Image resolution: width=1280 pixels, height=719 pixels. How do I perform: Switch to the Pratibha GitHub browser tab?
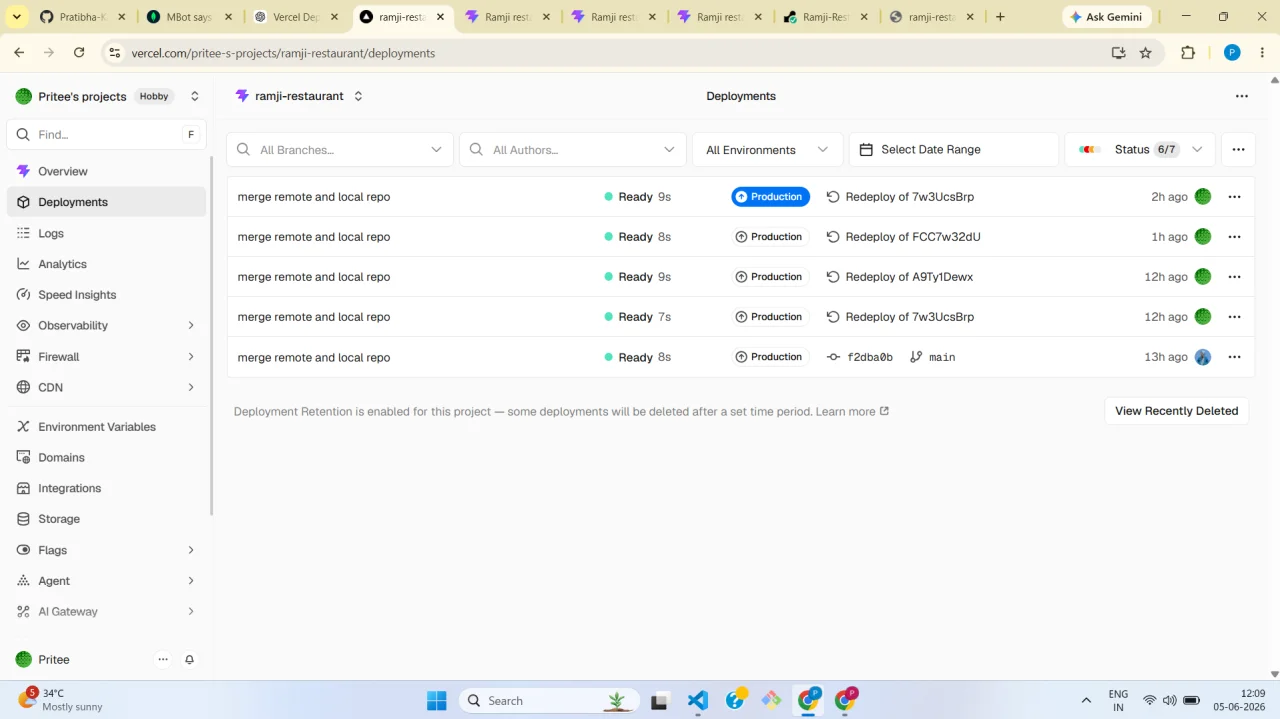pyautogui.click(x=83, y=17)
